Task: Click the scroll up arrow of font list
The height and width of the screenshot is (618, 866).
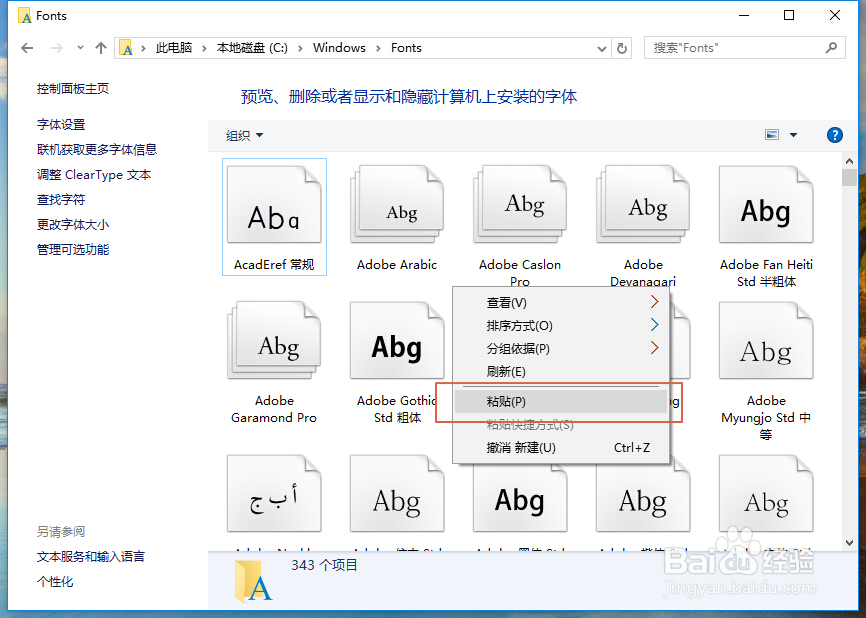Action: tap(849, 161)
